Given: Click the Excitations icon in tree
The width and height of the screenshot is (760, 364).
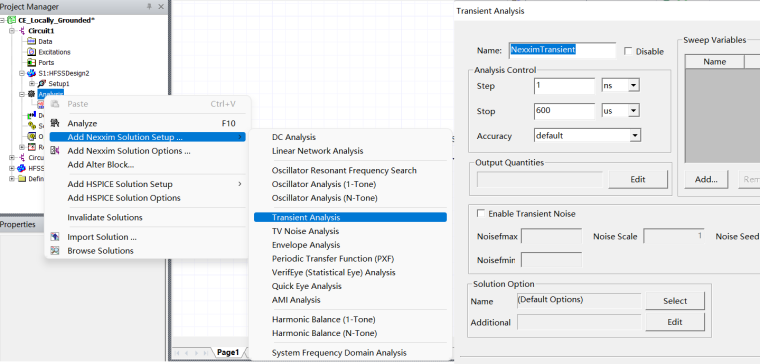Looking at the screenshot, I should tap(32, 52).
